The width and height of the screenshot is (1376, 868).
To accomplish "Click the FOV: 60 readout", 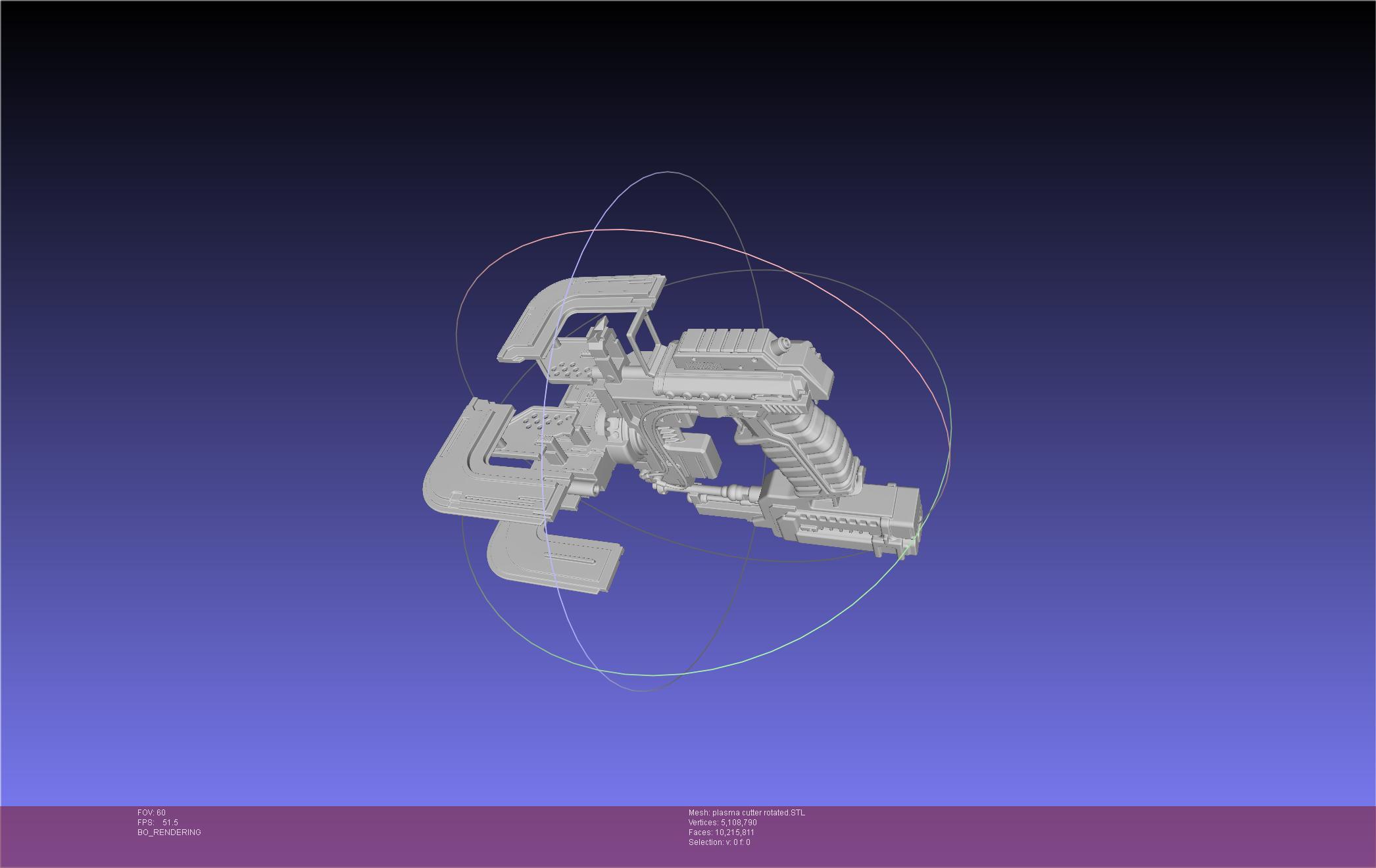I will pyautogui.click(x=151, y=813).
